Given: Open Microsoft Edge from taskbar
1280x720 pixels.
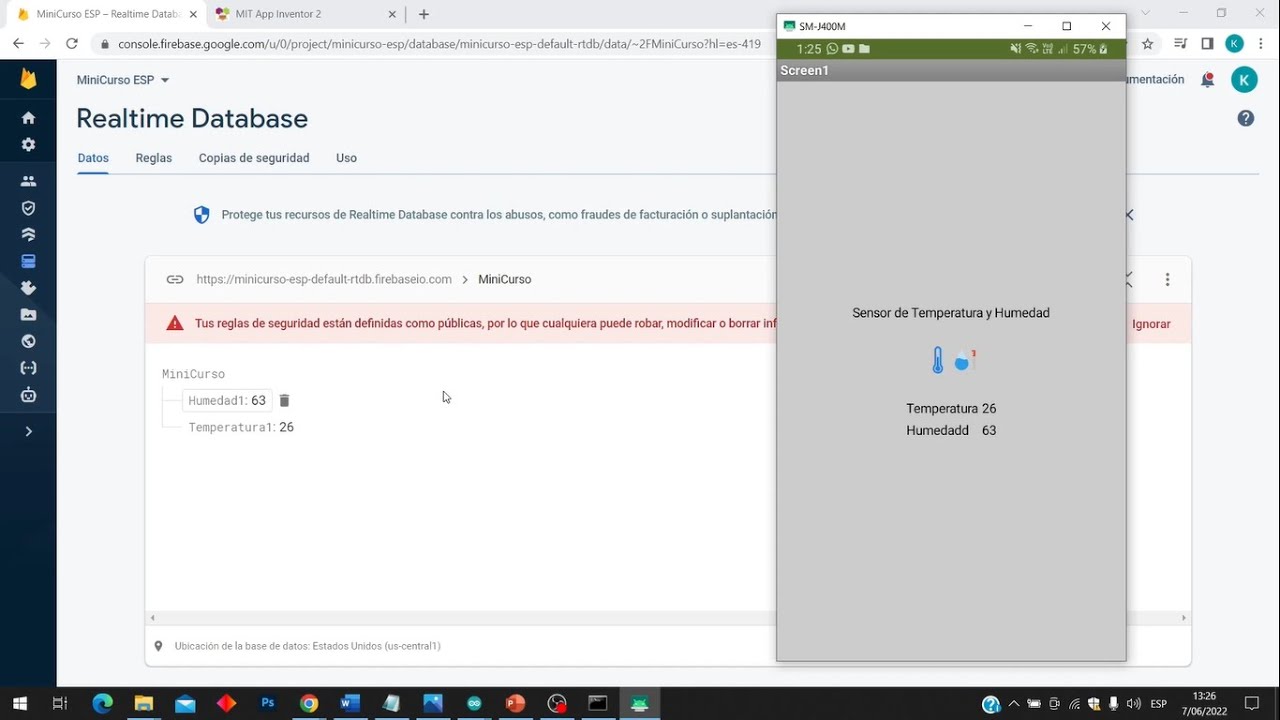Looking at the screenshot, I should point(102,704).
